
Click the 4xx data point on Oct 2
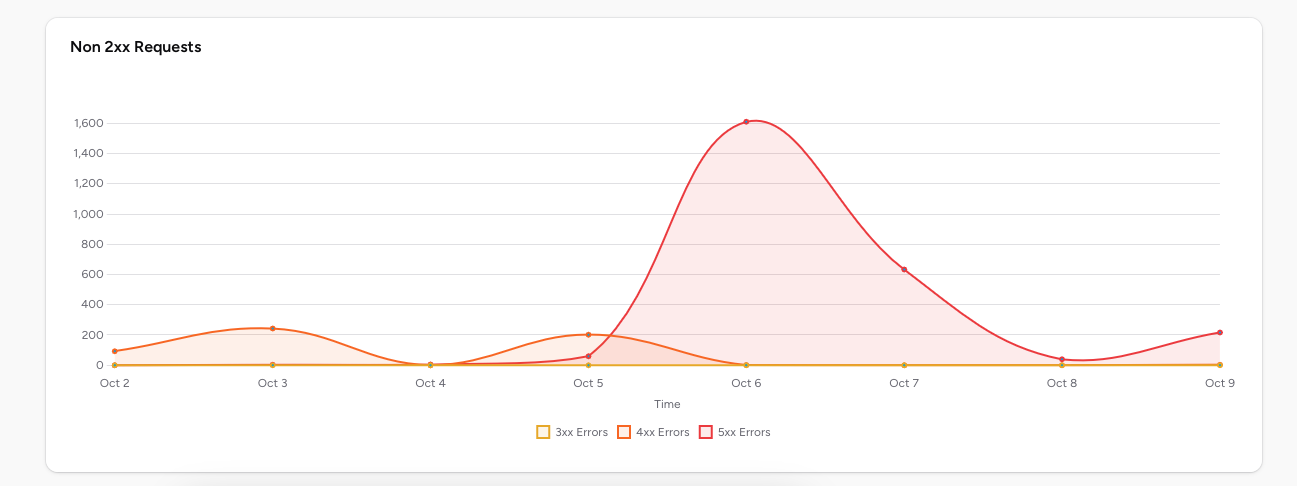tap(115, 351)
